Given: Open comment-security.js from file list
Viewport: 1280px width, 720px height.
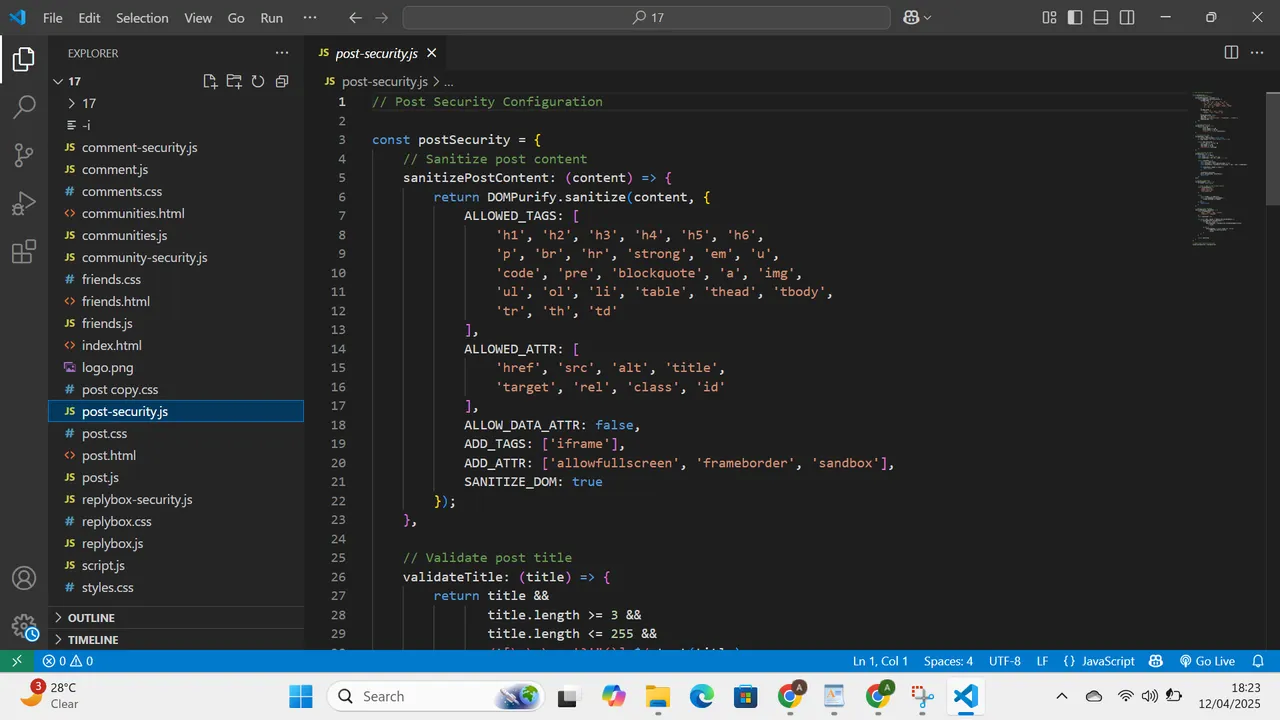Looking at the screenshot, I should [x=139, y=147].
